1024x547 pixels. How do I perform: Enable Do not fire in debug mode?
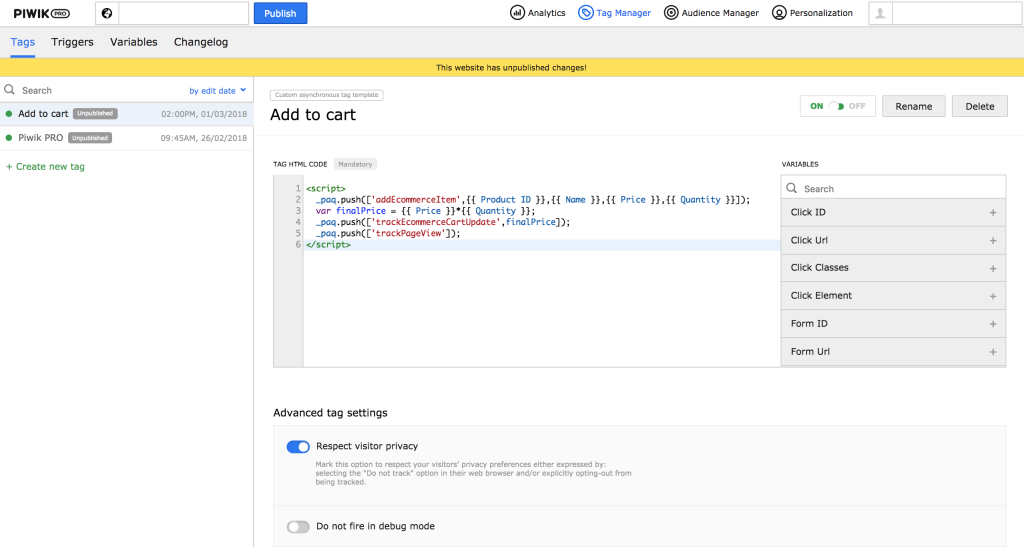click(298, 526)
